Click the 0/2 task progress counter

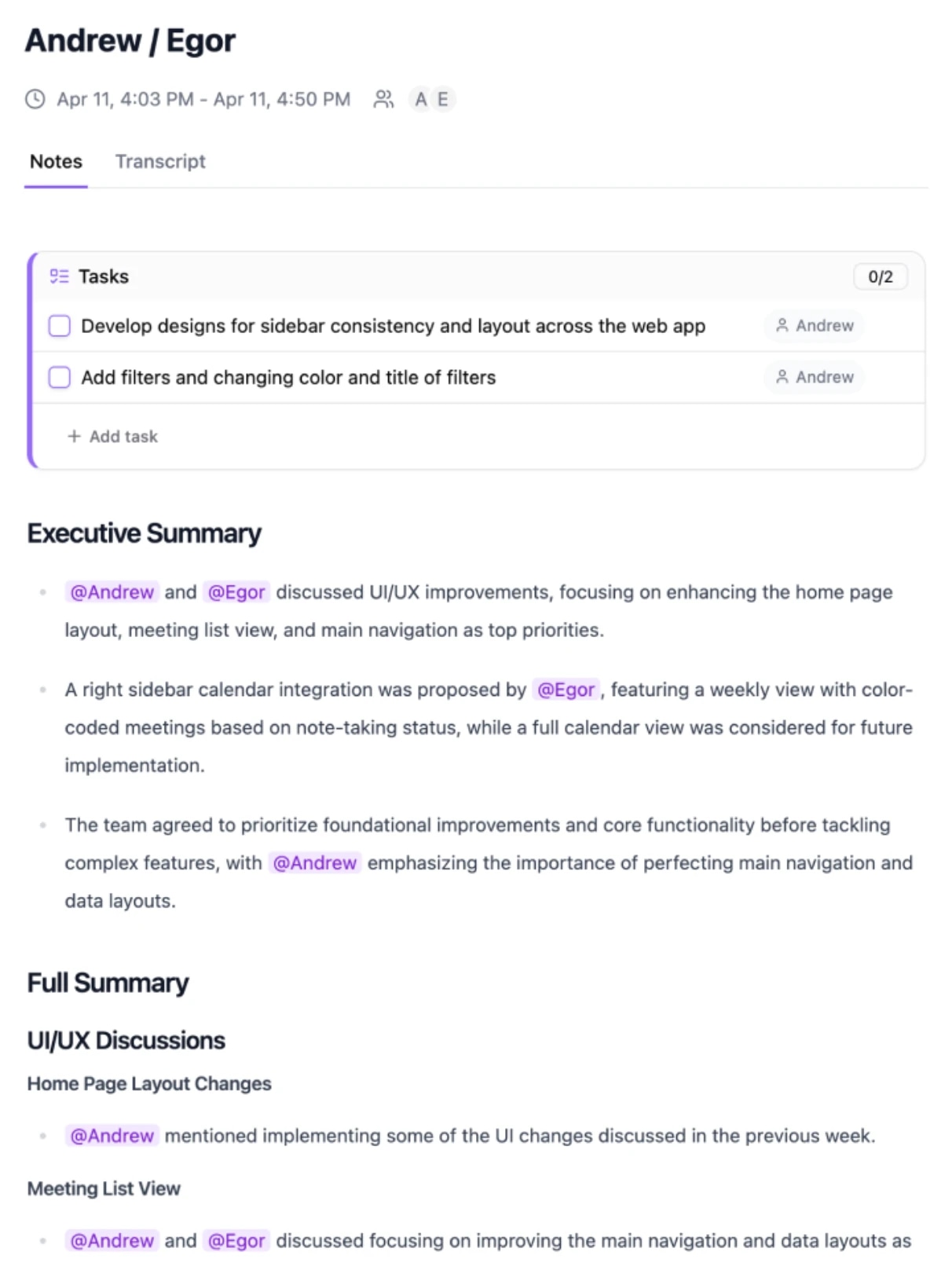(880, 276)
